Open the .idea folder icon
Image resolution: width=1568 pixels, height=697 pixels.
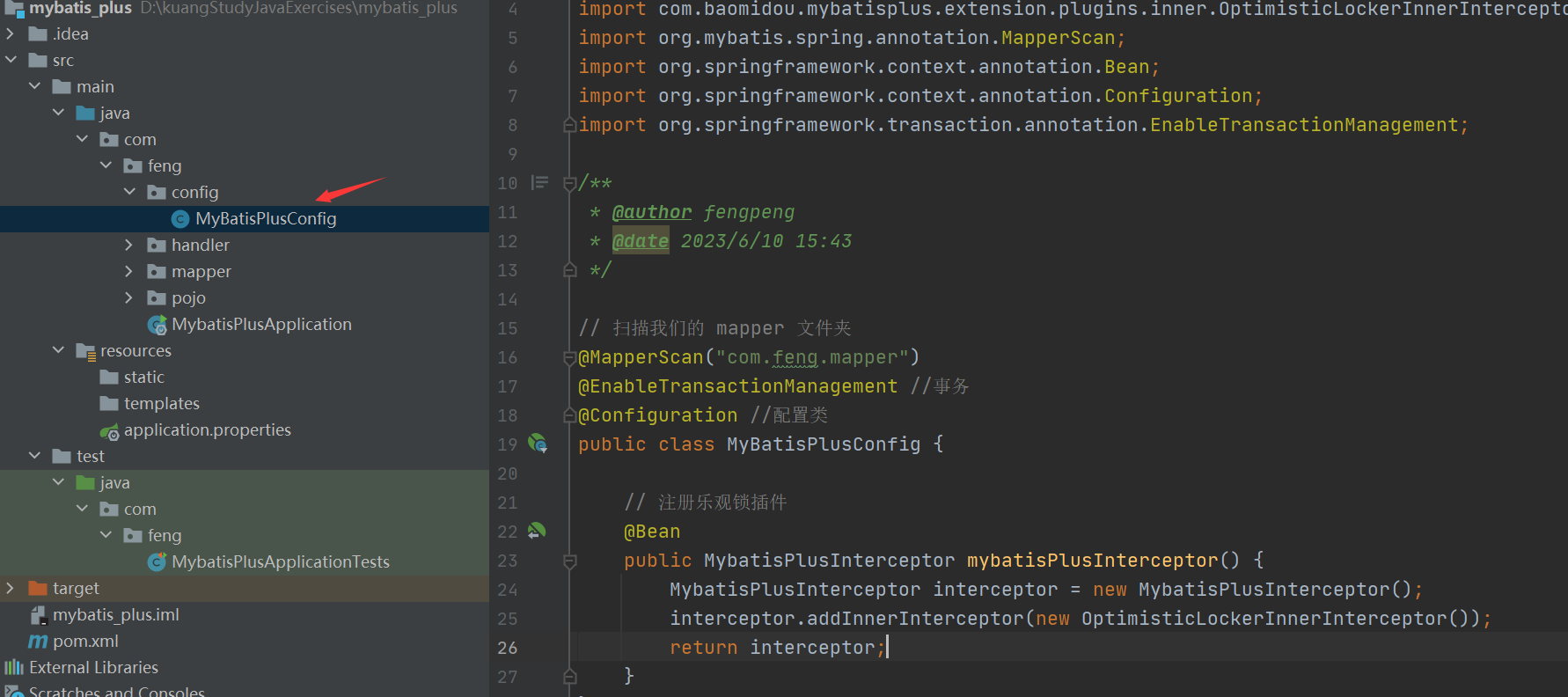point(38,34)
